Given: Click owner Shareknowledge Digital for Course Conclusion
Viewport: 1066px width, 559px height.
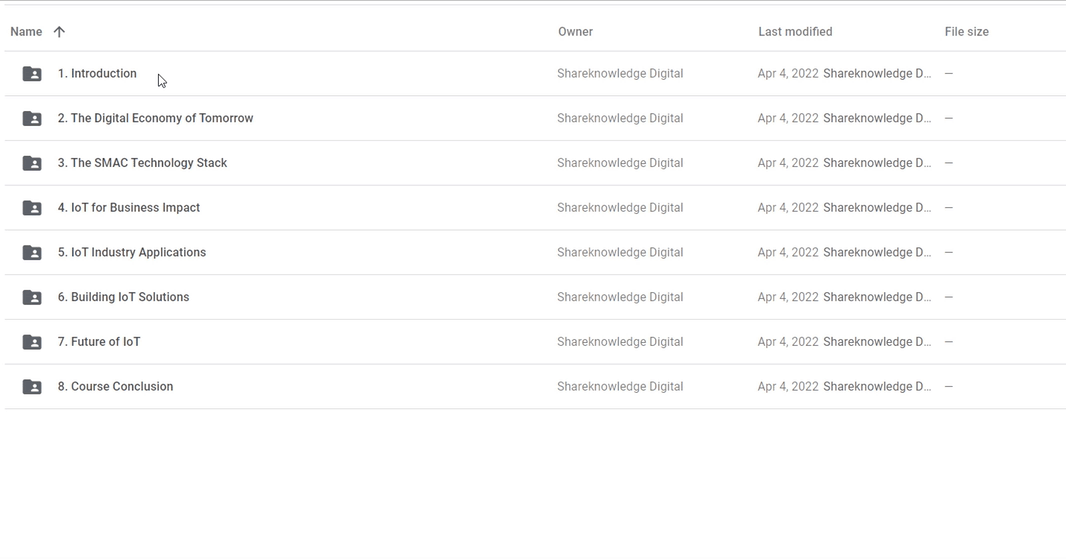Looking at the screenshot, I should point(620,386).
